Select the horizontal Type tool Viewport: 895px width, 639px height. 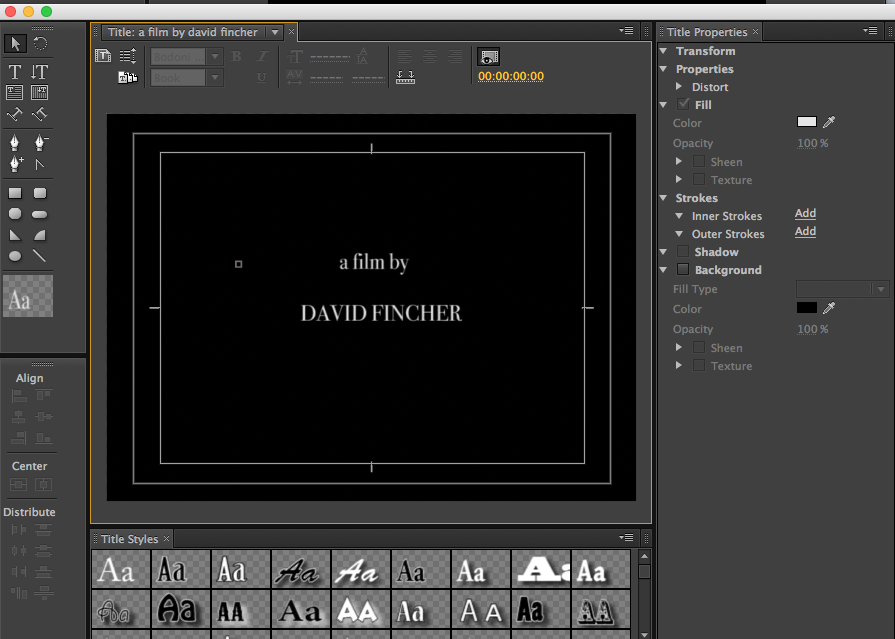(x=15, y=72)
